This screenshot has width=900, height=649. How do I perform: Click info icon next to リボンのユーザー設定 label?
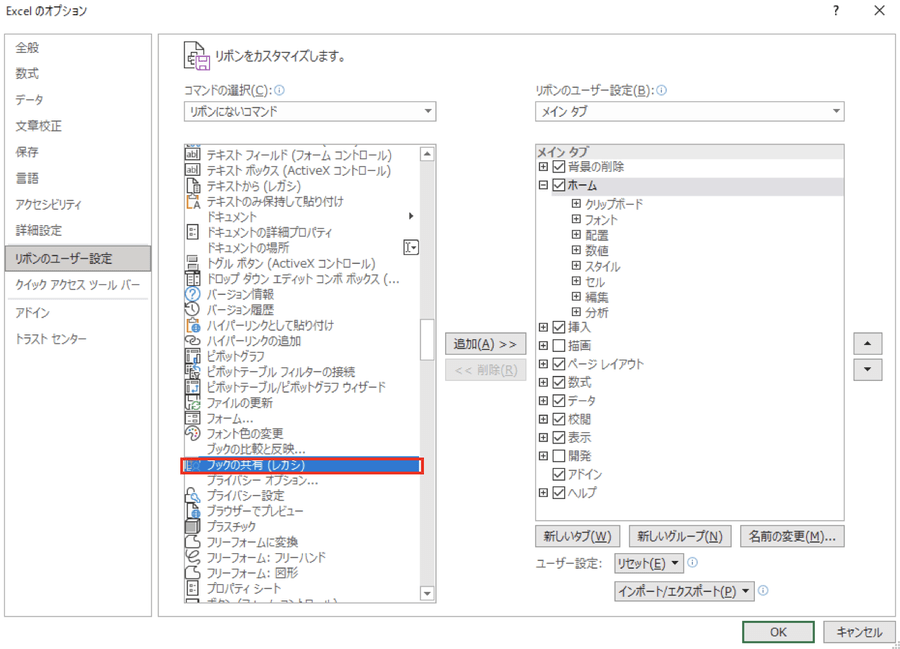(661, 90)
